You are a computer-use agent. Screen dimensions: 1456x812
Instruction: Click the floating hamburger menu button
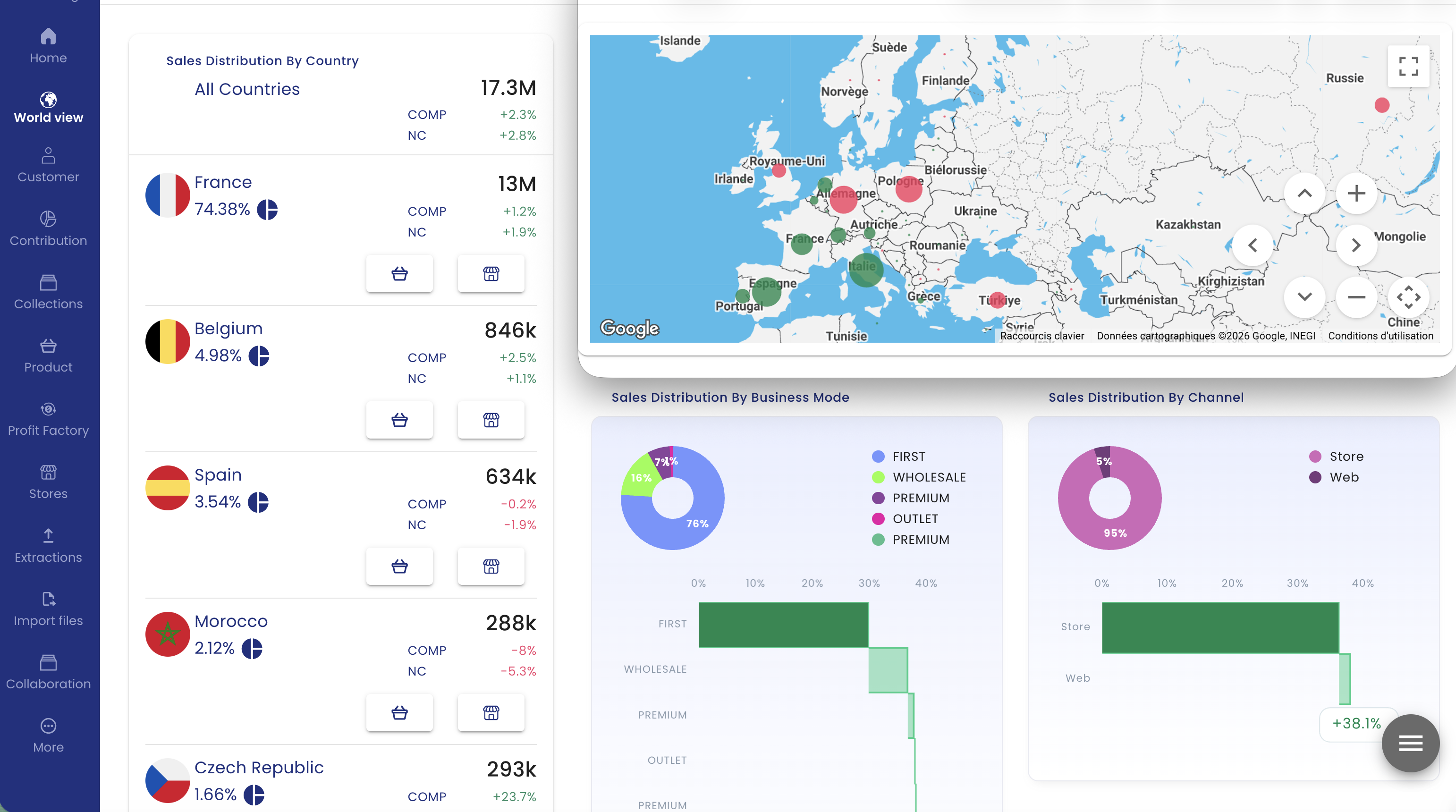coord(1410,743)
